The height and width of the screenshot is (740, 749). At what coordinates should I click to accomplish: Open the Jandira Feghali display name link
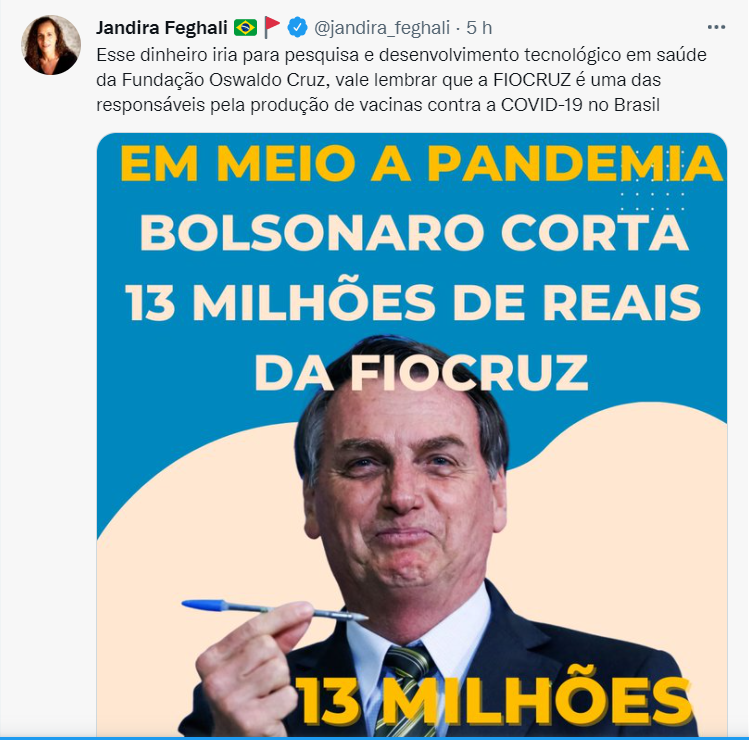[x=161, y=28]
